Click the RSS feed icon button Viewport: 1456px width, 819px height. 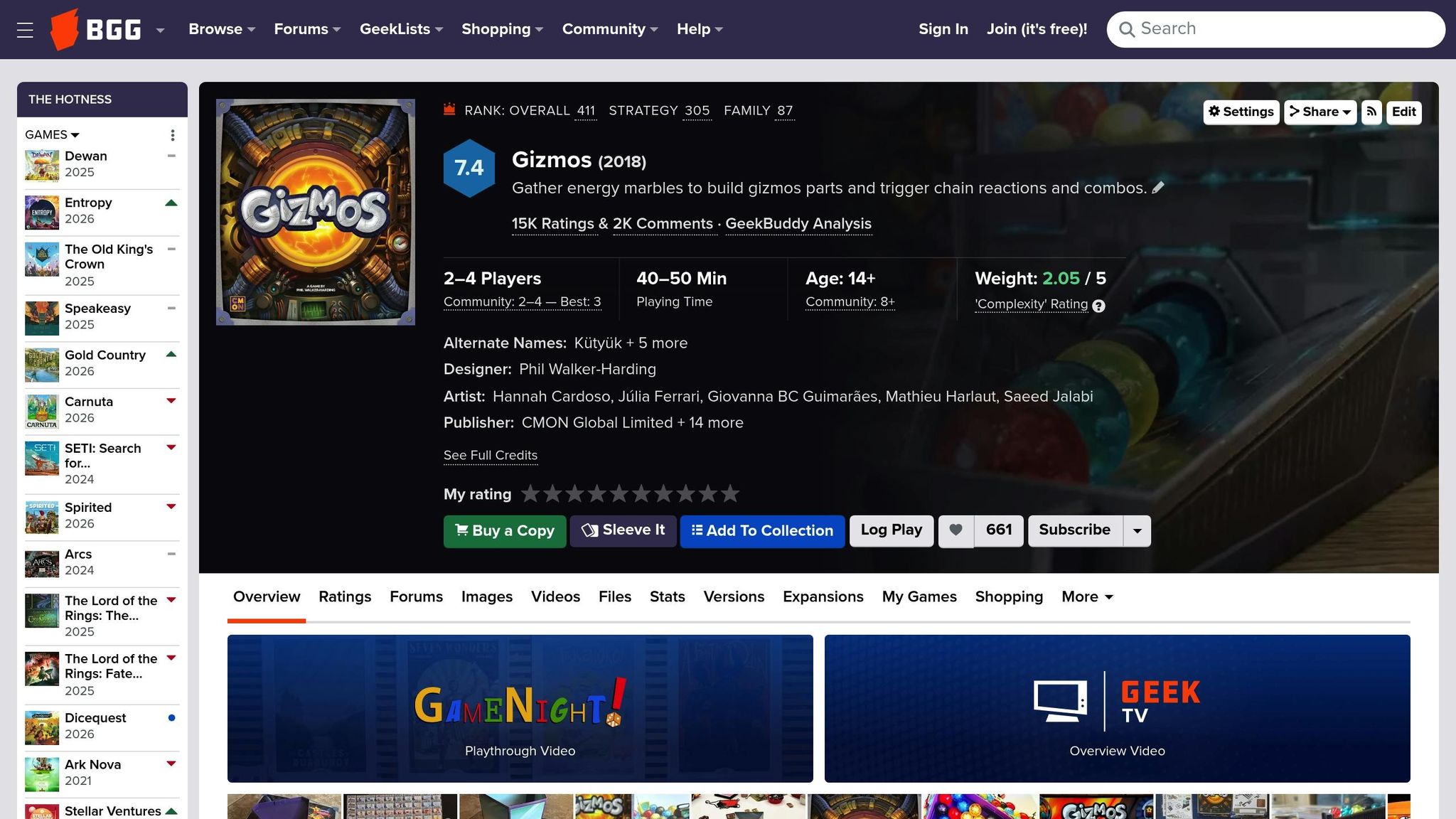(x=1371, y=112)
